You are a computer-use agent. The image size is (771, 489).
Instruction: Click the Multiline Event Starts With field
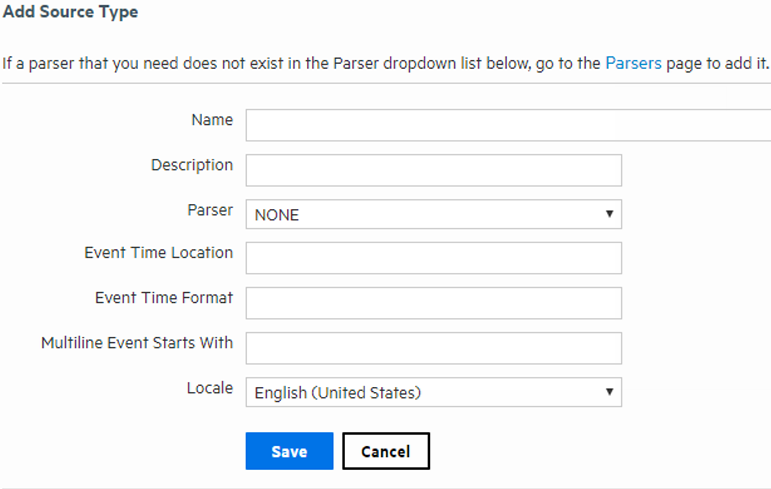pos(433,348)
